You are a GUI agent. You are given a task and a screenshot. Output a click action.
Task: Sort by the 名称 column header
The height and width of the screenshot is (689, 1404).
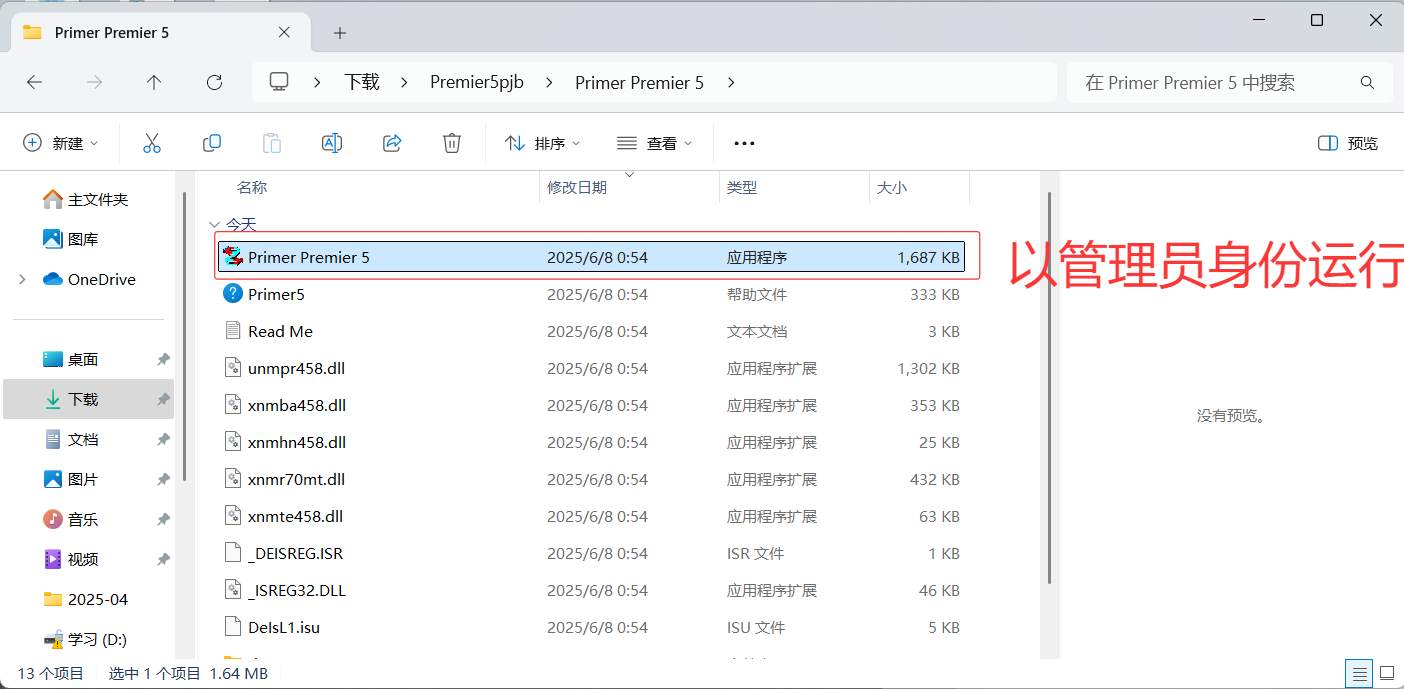252,187
